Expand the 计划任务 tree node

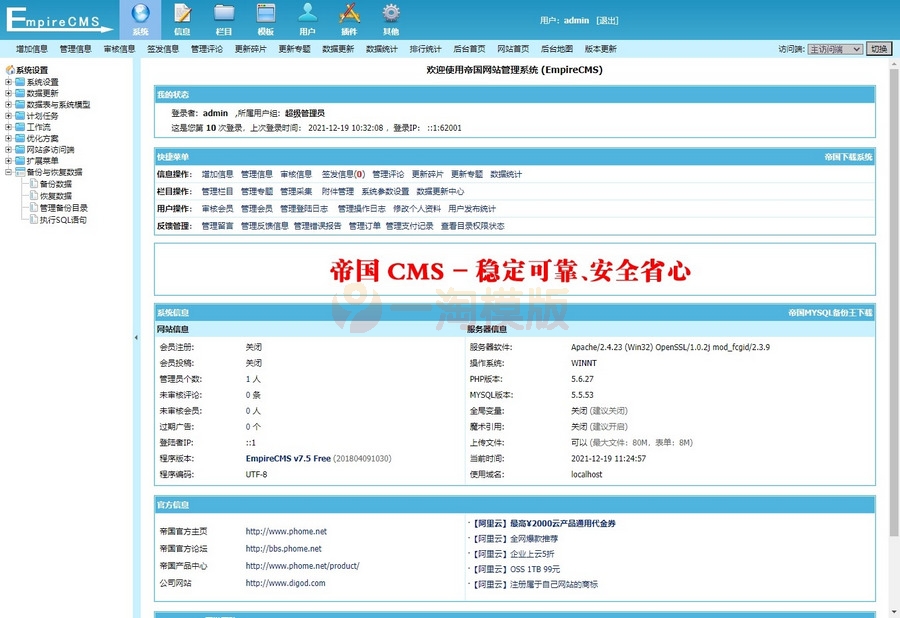(9, 116)
